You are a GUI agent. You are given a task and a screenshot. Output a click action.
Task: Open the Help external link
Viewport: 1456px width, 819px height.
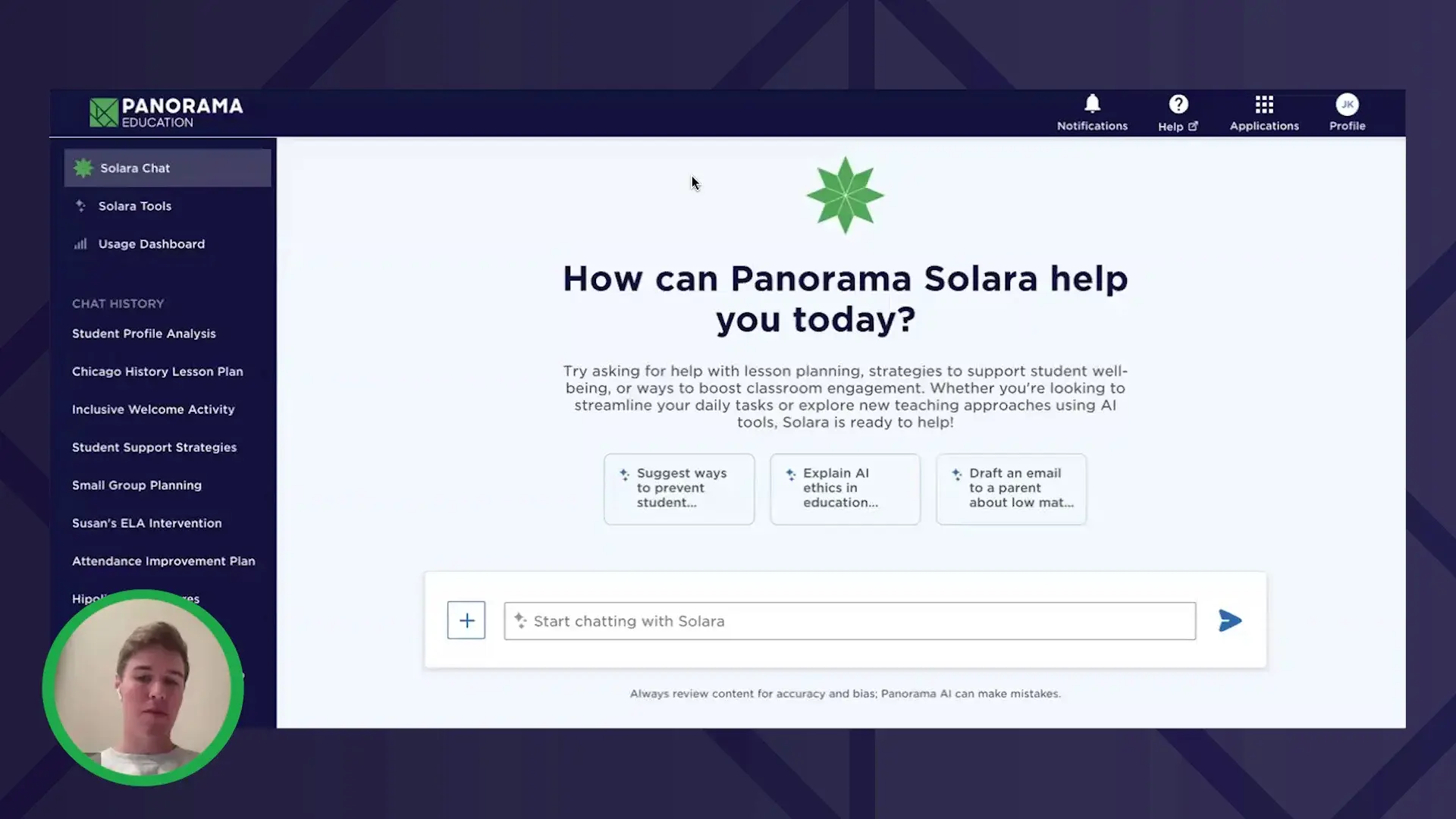1178,112
